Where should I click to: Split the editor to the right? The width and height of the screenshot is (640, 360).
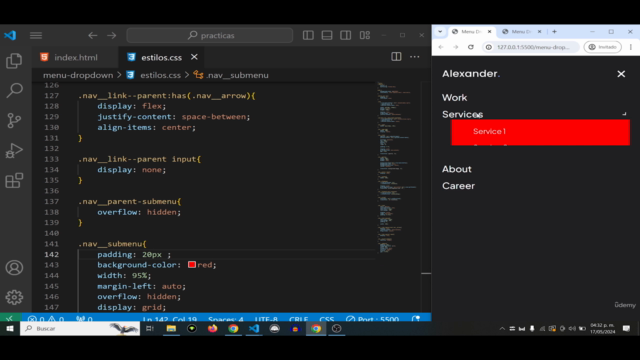click(396, 57)
